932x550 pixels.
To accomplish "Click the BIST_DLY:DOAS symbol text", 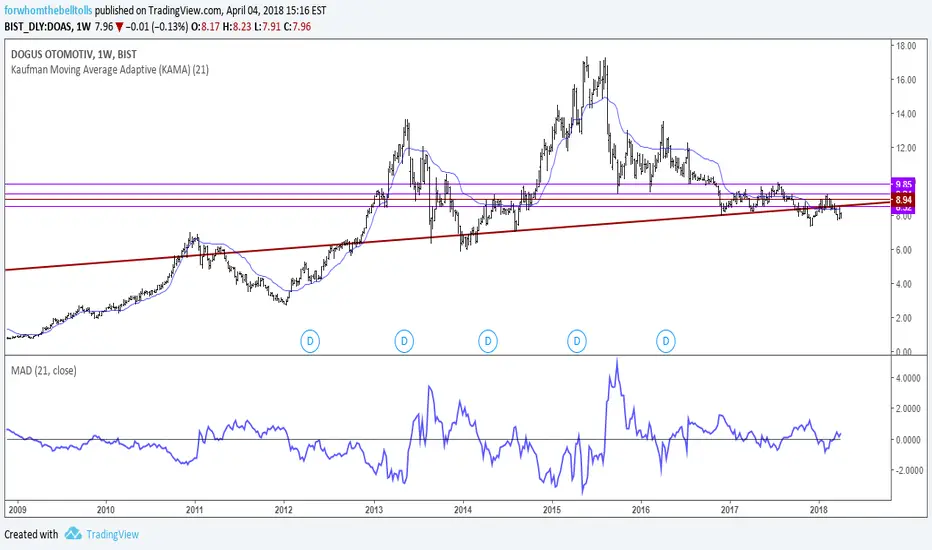I will (39, 26).
